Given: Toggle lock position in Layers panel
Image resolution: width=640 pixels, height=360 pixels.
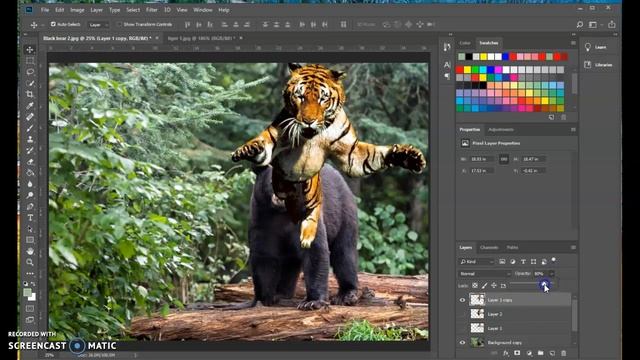Looking at the screenshot, I should pyautogui.click(x=494, y=286).
